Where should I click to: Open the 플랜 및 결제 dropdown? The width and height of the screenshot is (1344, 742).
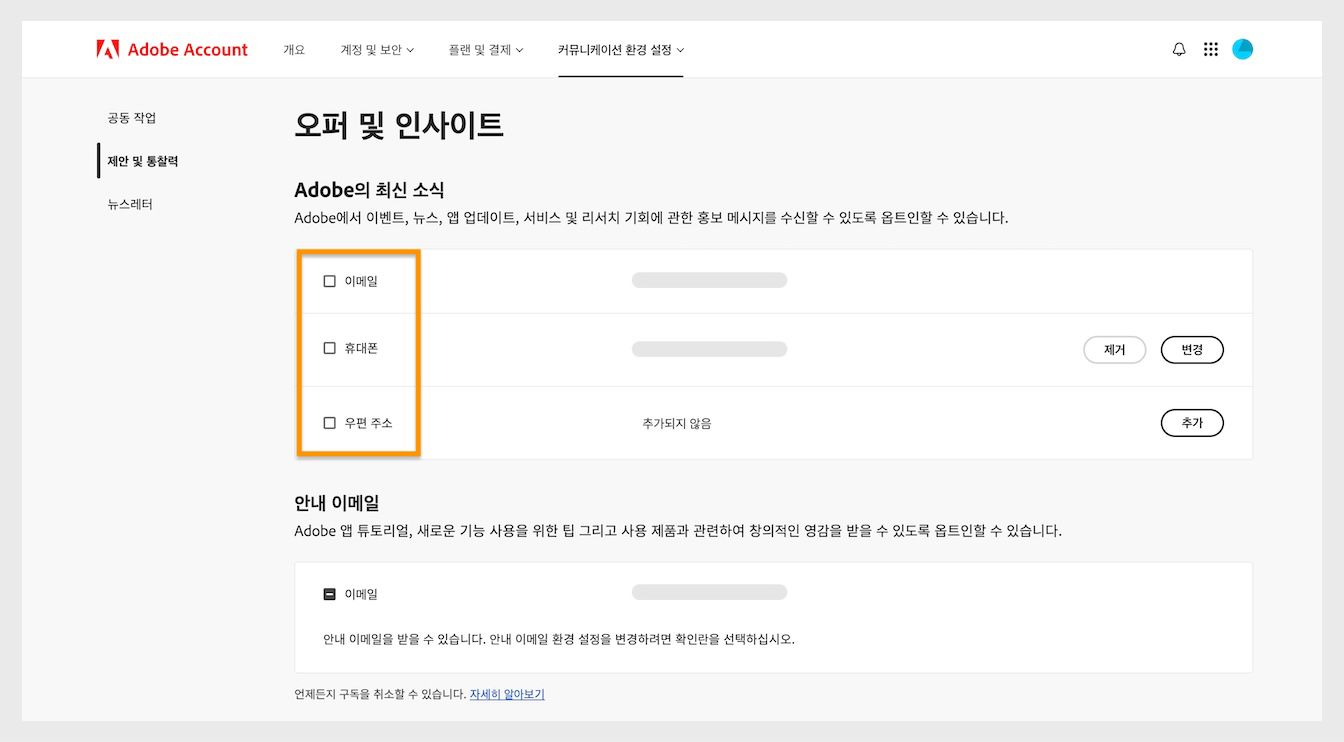[x=486, y=49]
